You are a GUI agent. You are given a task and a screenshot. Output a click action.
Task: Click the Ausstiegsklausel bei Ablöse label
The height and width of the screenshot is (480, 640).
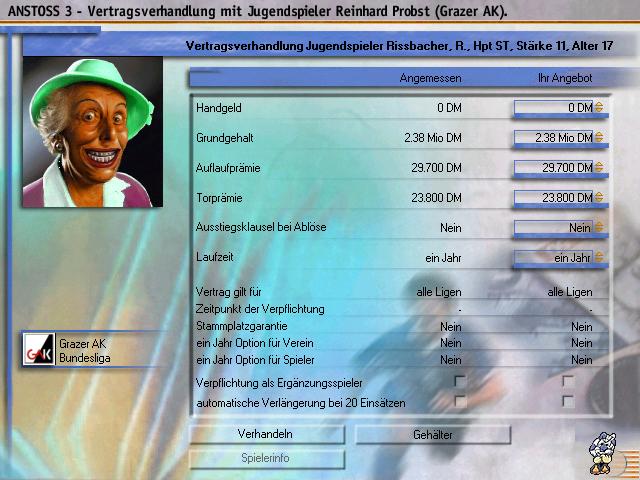click(261, 227)
